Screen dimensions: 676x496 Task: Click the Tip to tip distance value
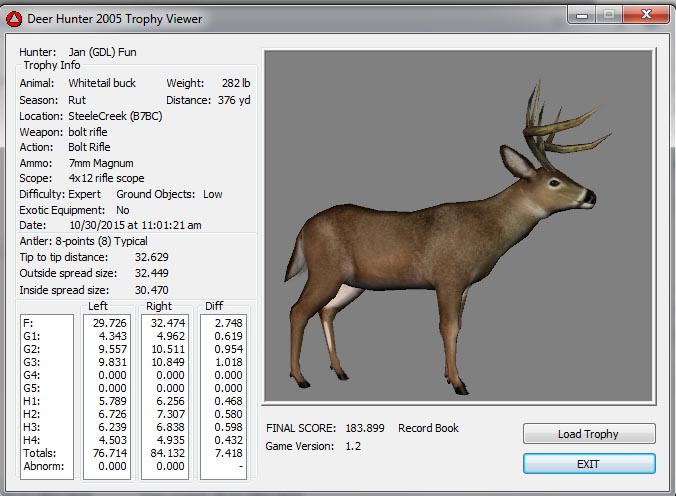(152, 257)
